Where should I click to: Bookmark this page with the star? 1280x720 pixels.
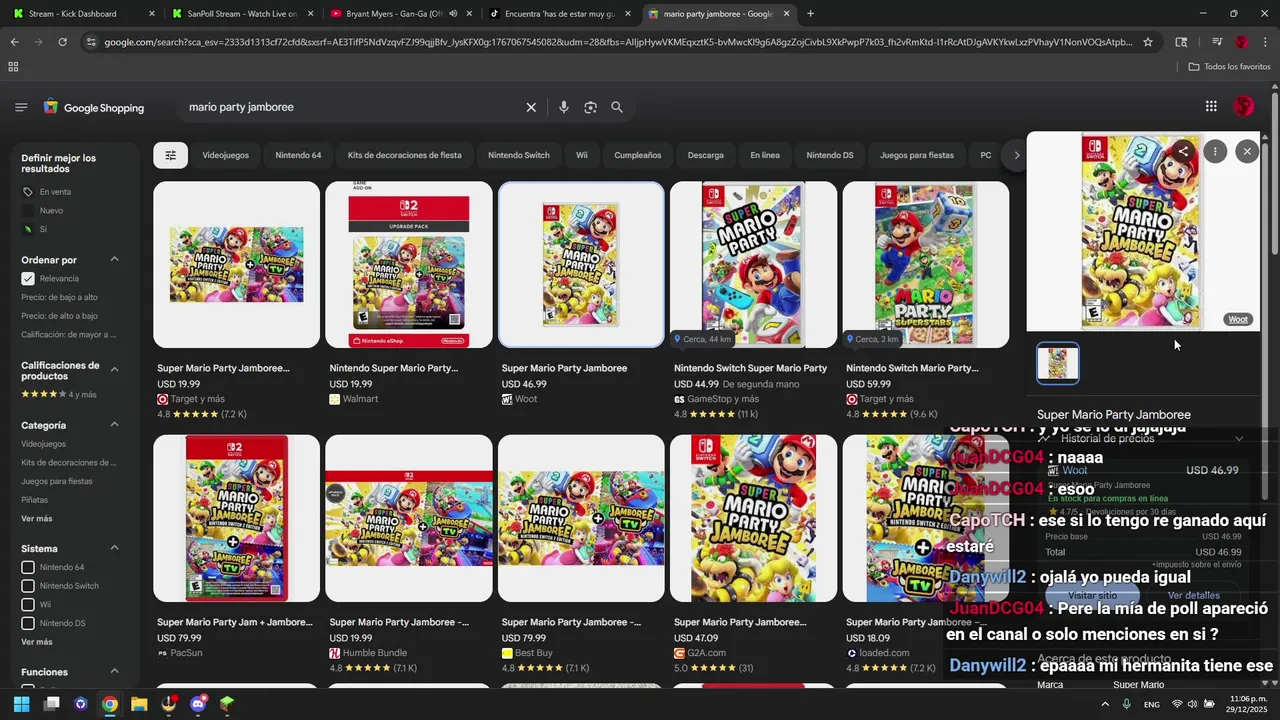(1148, 42)
